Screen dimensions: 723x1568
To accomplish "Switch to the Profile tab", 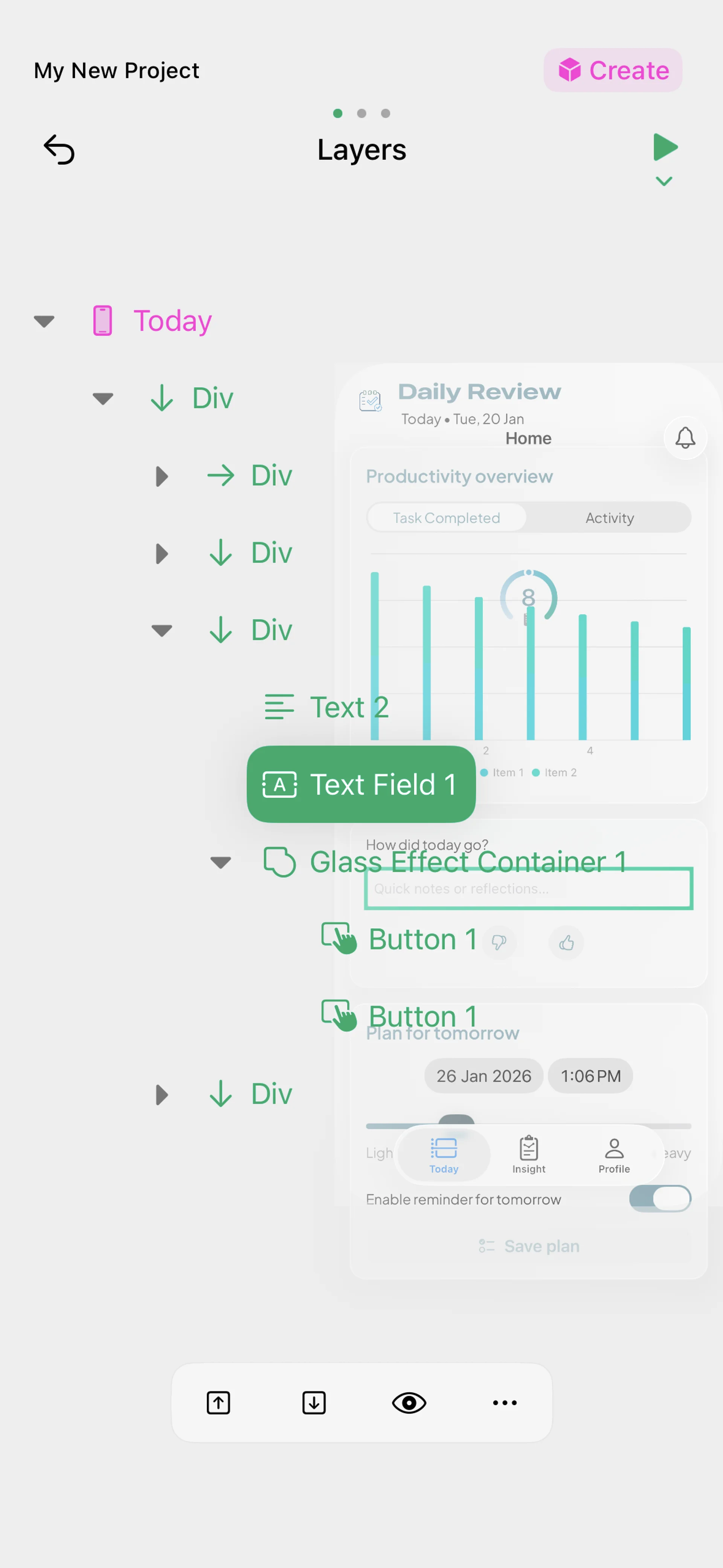I will (614, 1154).
